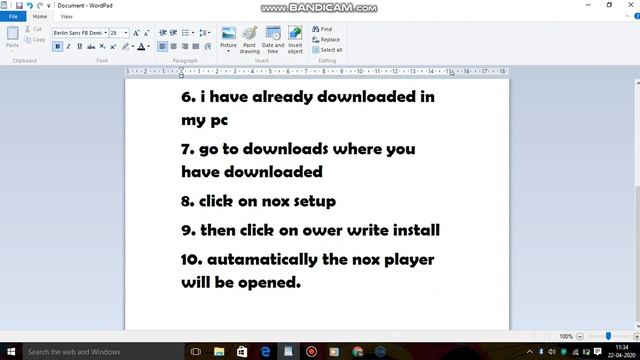Undo the last action
Image resolution: width=640 pixels, height=360 pixels.
pyautogui.click(x=29, y=5)
